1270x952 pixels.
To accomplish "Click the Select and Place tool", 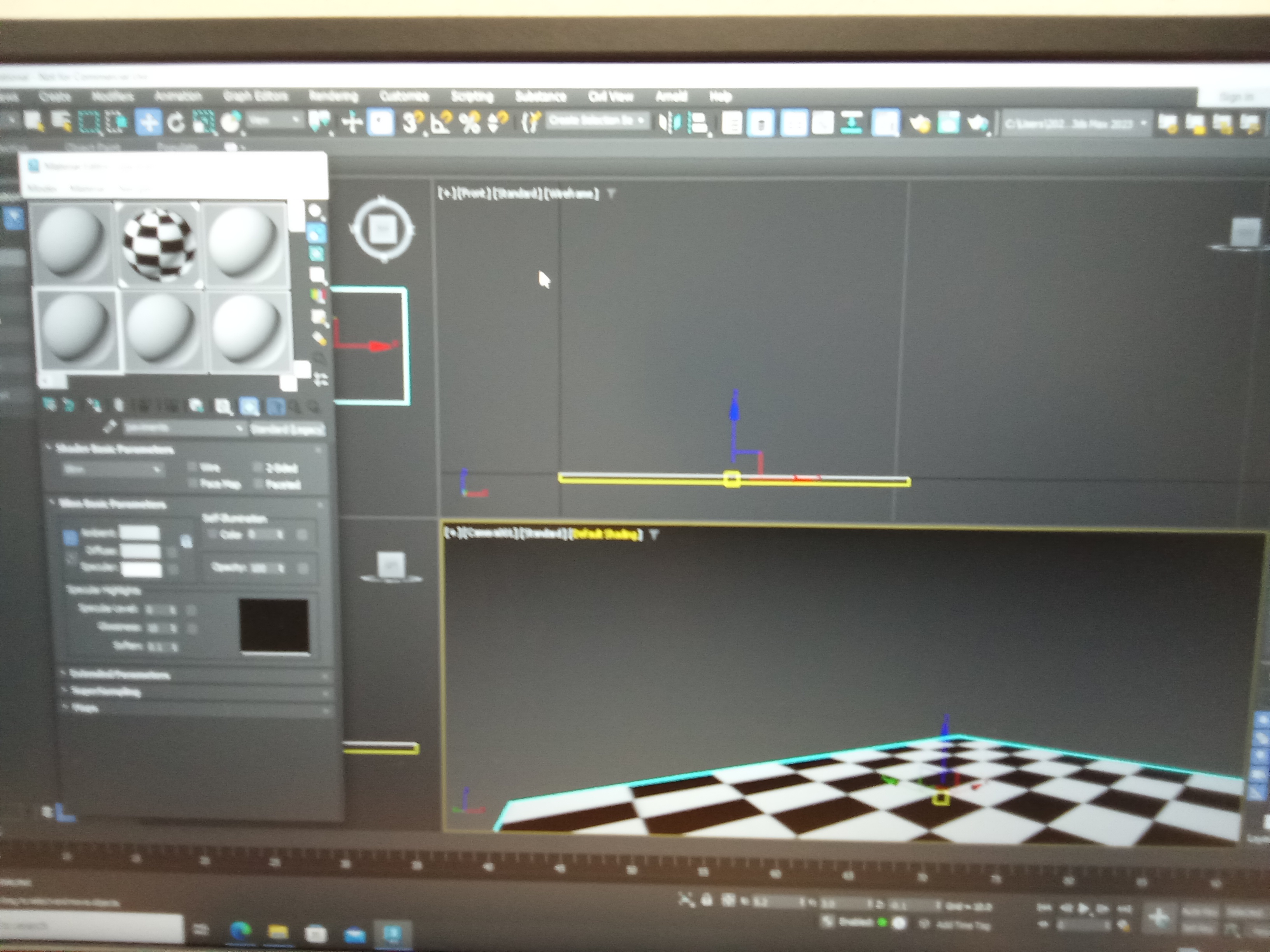I will (231, 123).
